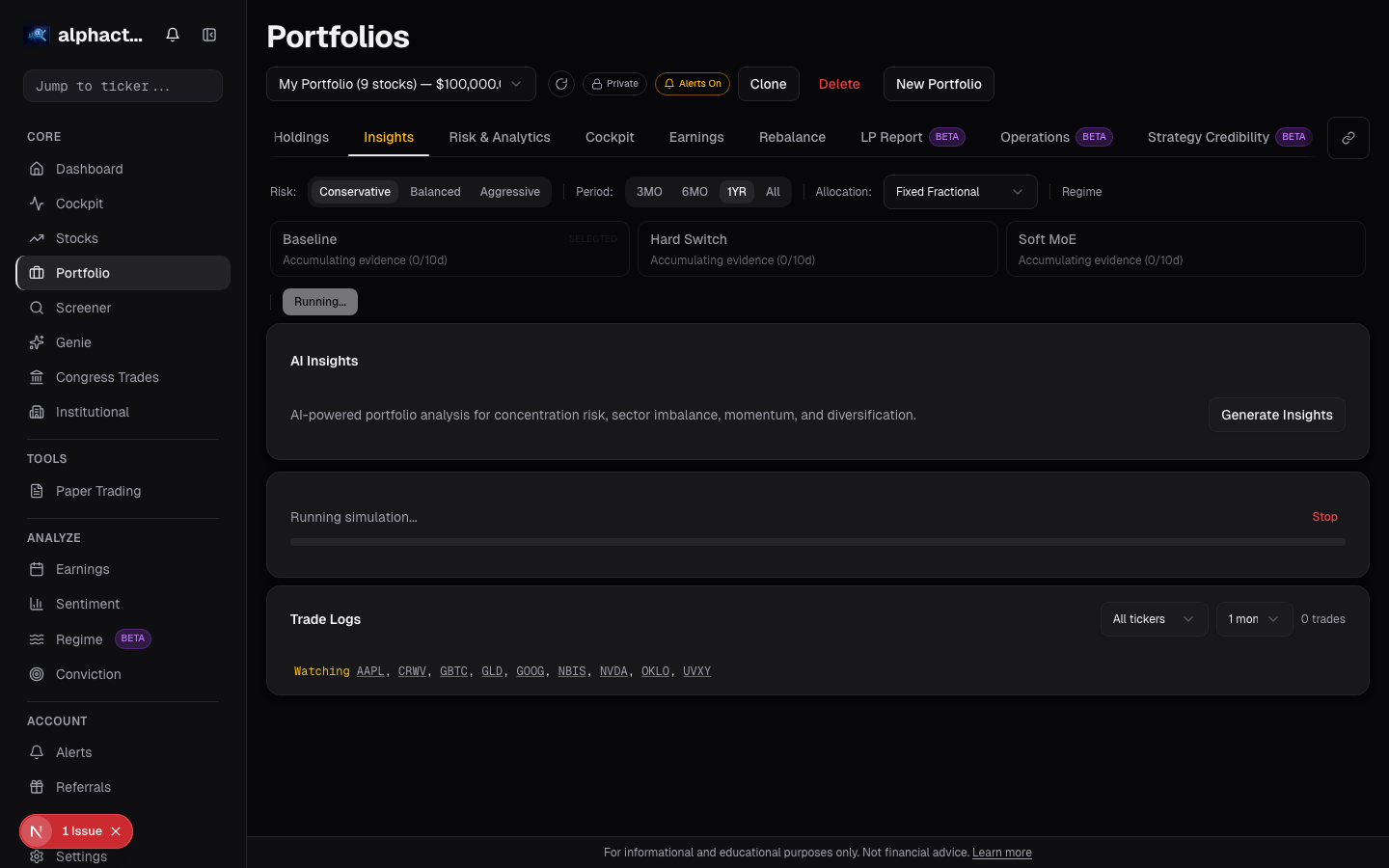Open Paper Trading under Tools
This screenshot has width=1389, height=868.
[97, 491]
